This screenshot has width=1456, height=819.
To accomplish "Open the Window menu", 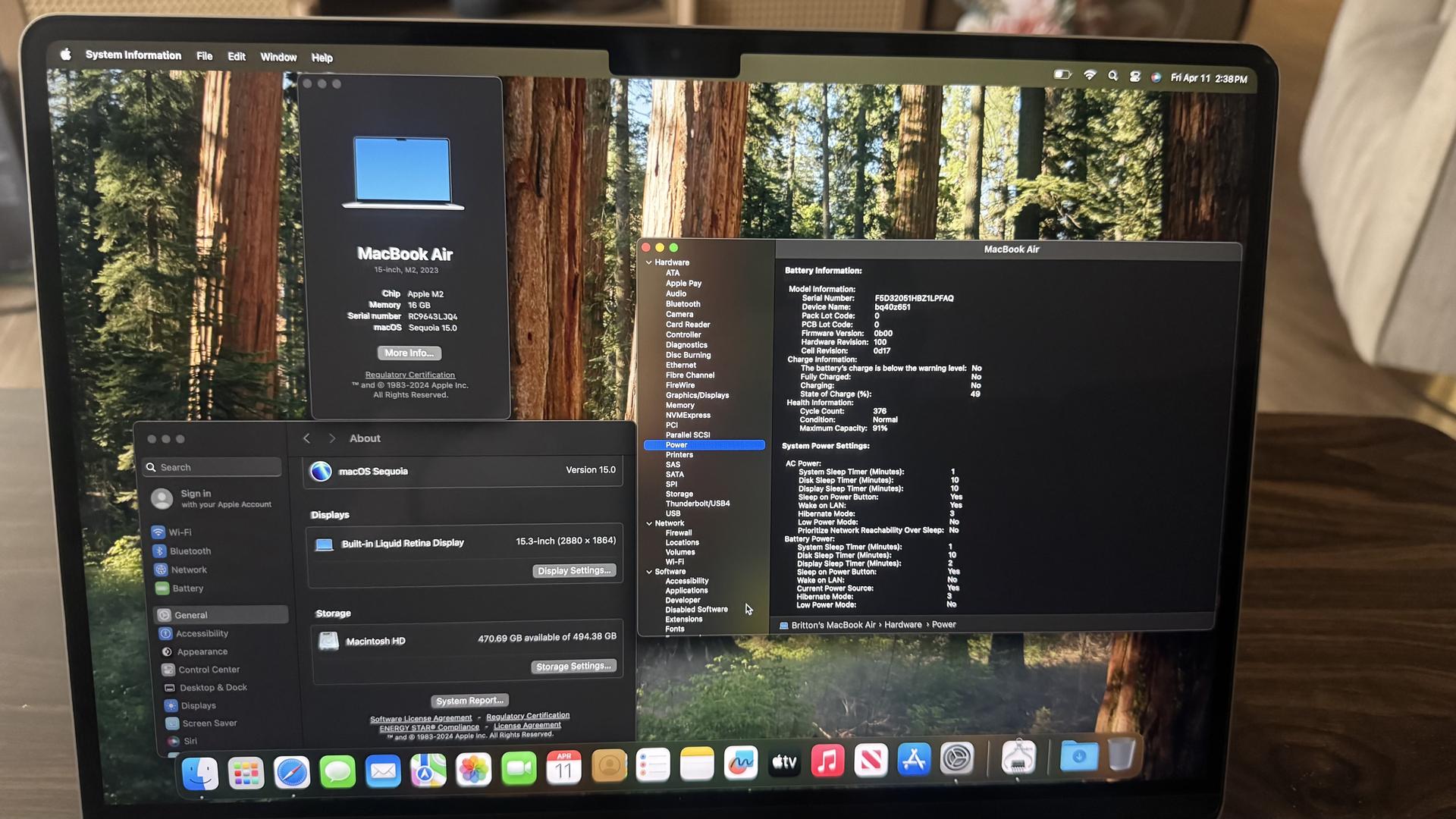I will tap(278, 57).
